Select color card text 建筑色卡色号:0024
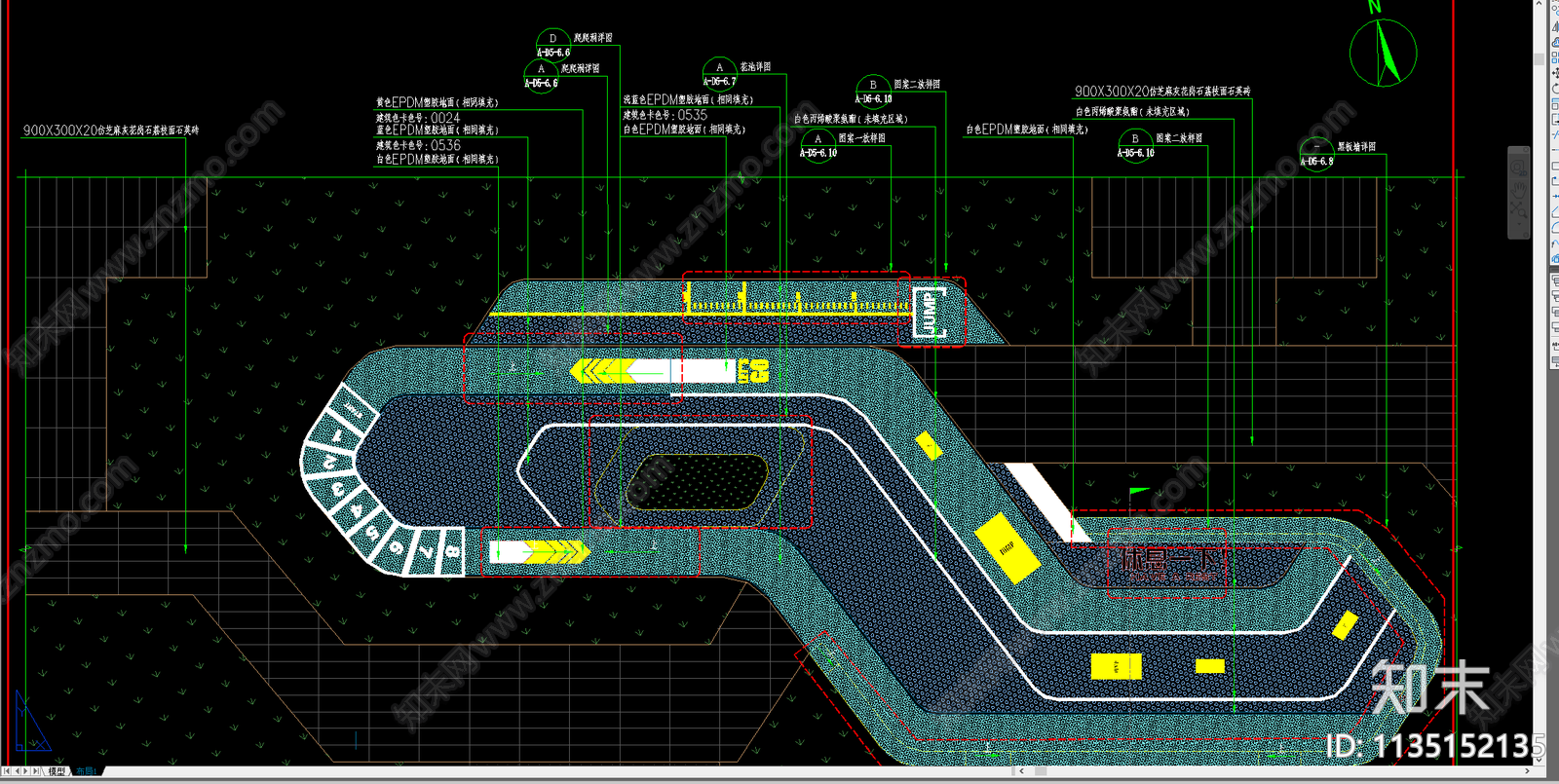 coord(418,117)
